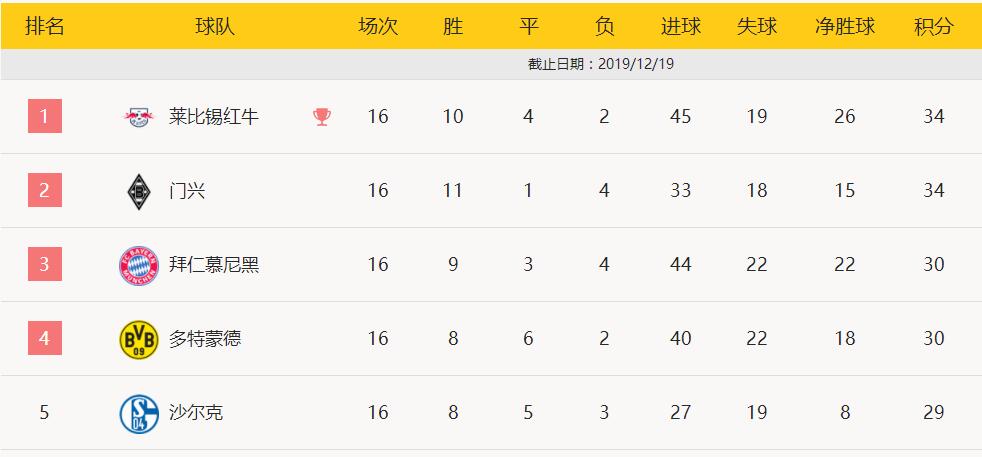Click the Schalke 04 club crest
This screenshot has height=457, width=982.
point(138,414)
